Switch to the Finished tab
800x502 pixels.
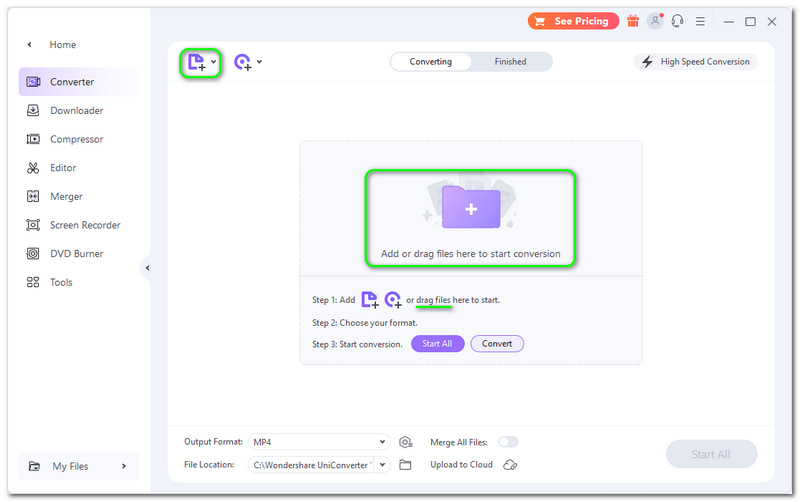click(510, 62)
